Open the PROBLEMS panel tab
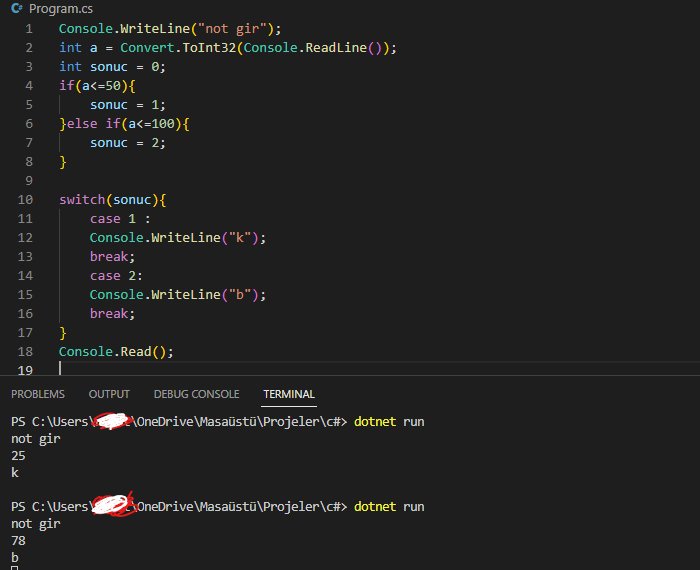This screenshot has height=570, width=700. (38, 394)
